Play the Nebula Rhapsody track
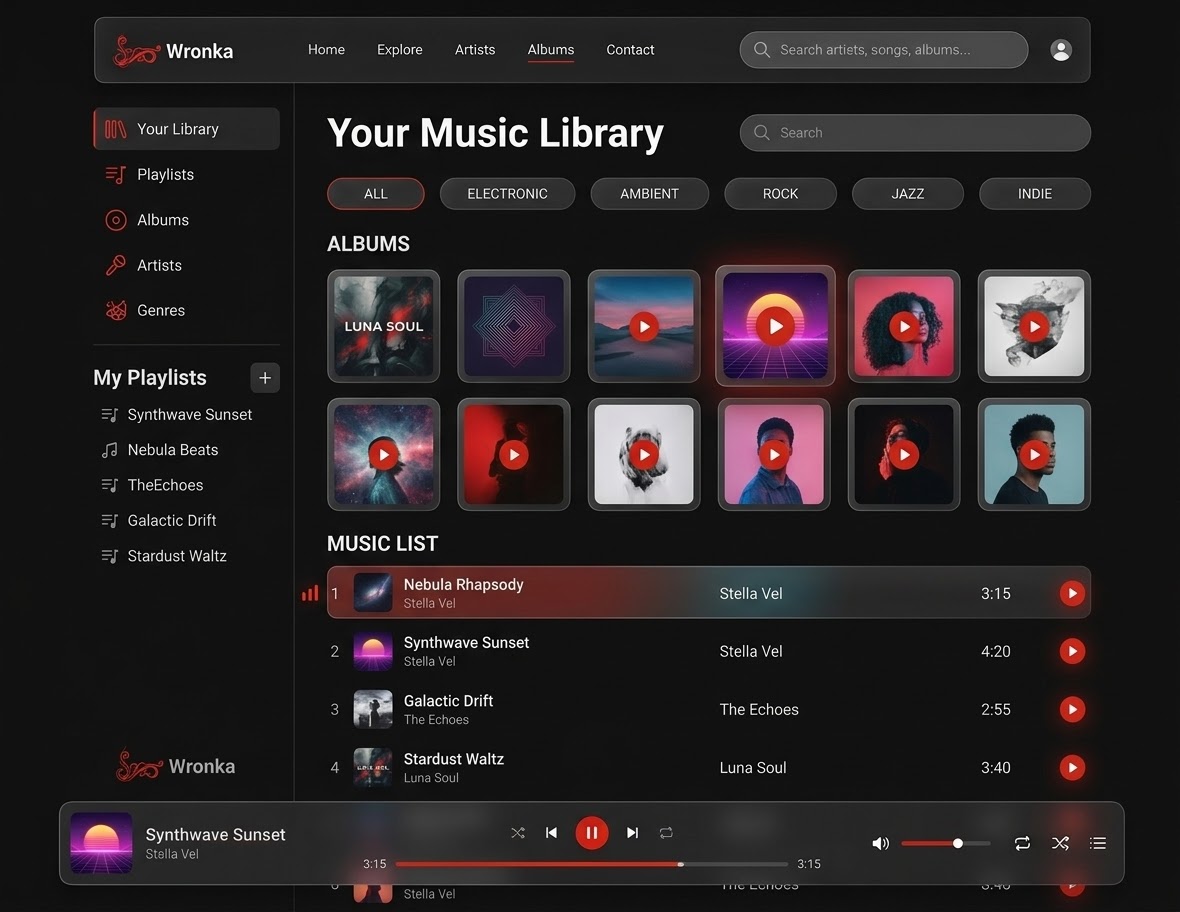The height and width of the screenshot is (912, 1180). (x=1072, y=593)
